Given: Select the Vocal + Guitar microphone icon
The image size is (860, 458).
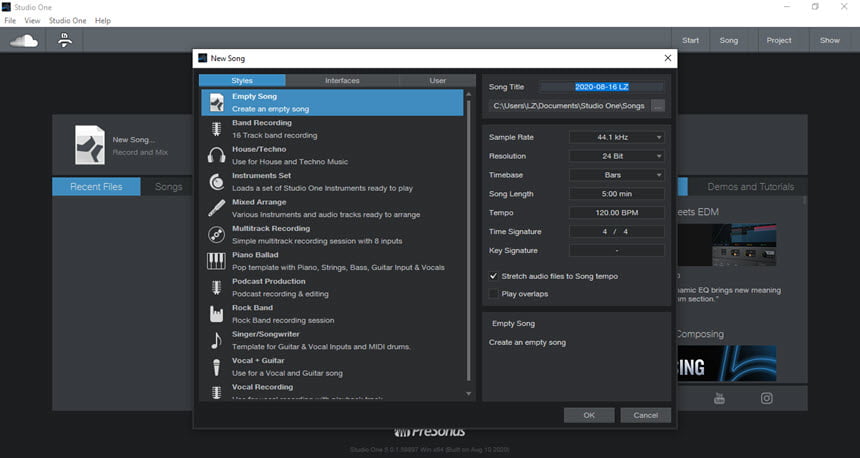Looking at the screenshot, I should [217, 367].
